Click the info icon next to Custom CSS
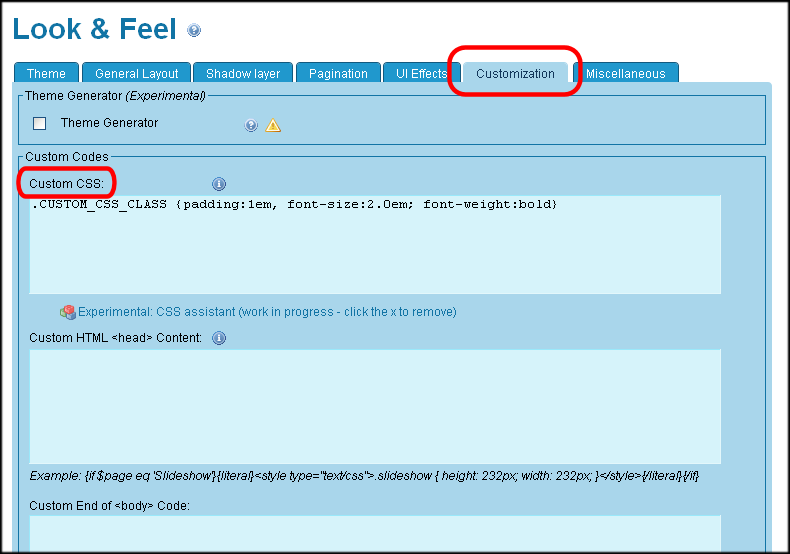 [219, 184]
